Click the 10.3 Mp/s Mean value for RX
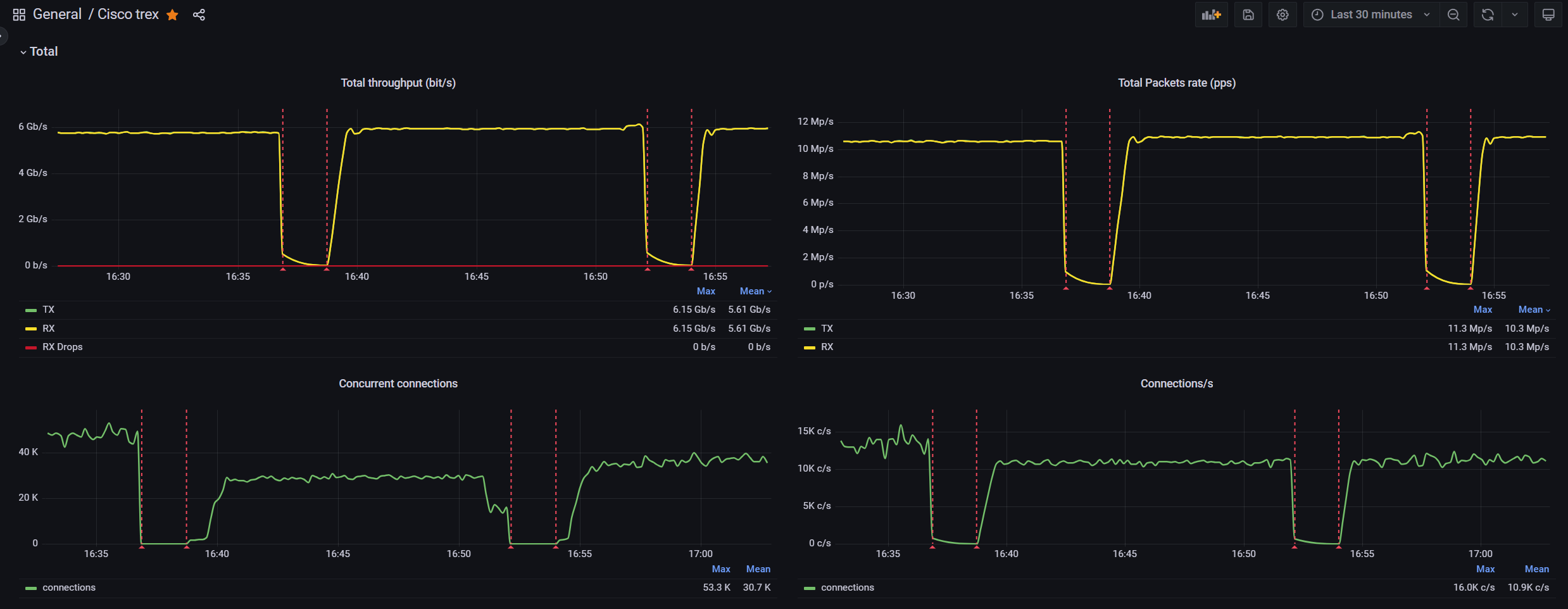Image resolution: width=1568 pixels, height=609 pixels. (x=1527, y=347)
